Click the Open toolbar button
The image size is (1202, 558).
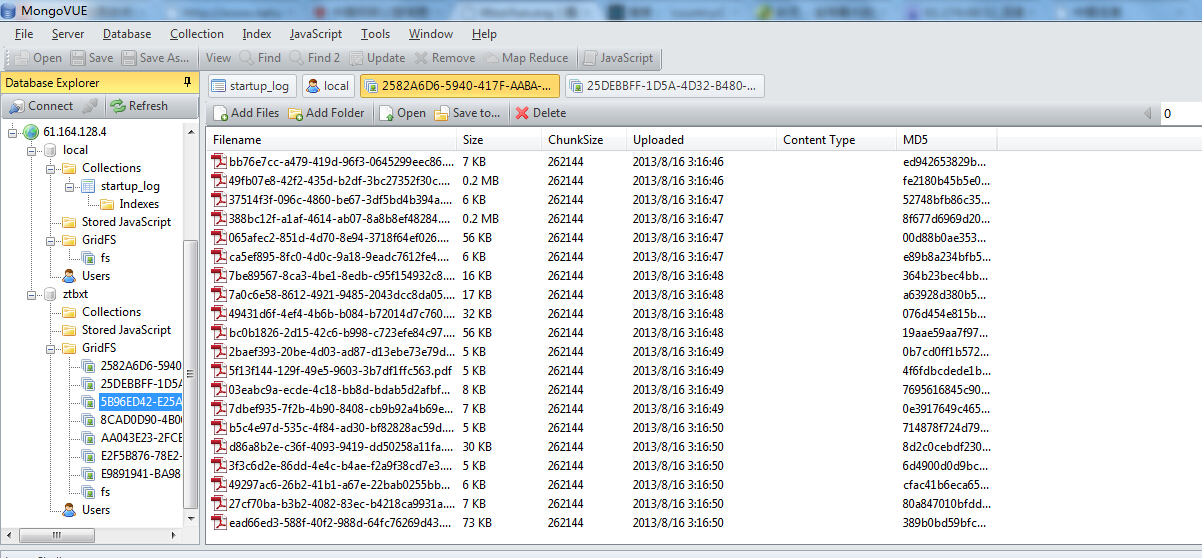coord(39,58)
